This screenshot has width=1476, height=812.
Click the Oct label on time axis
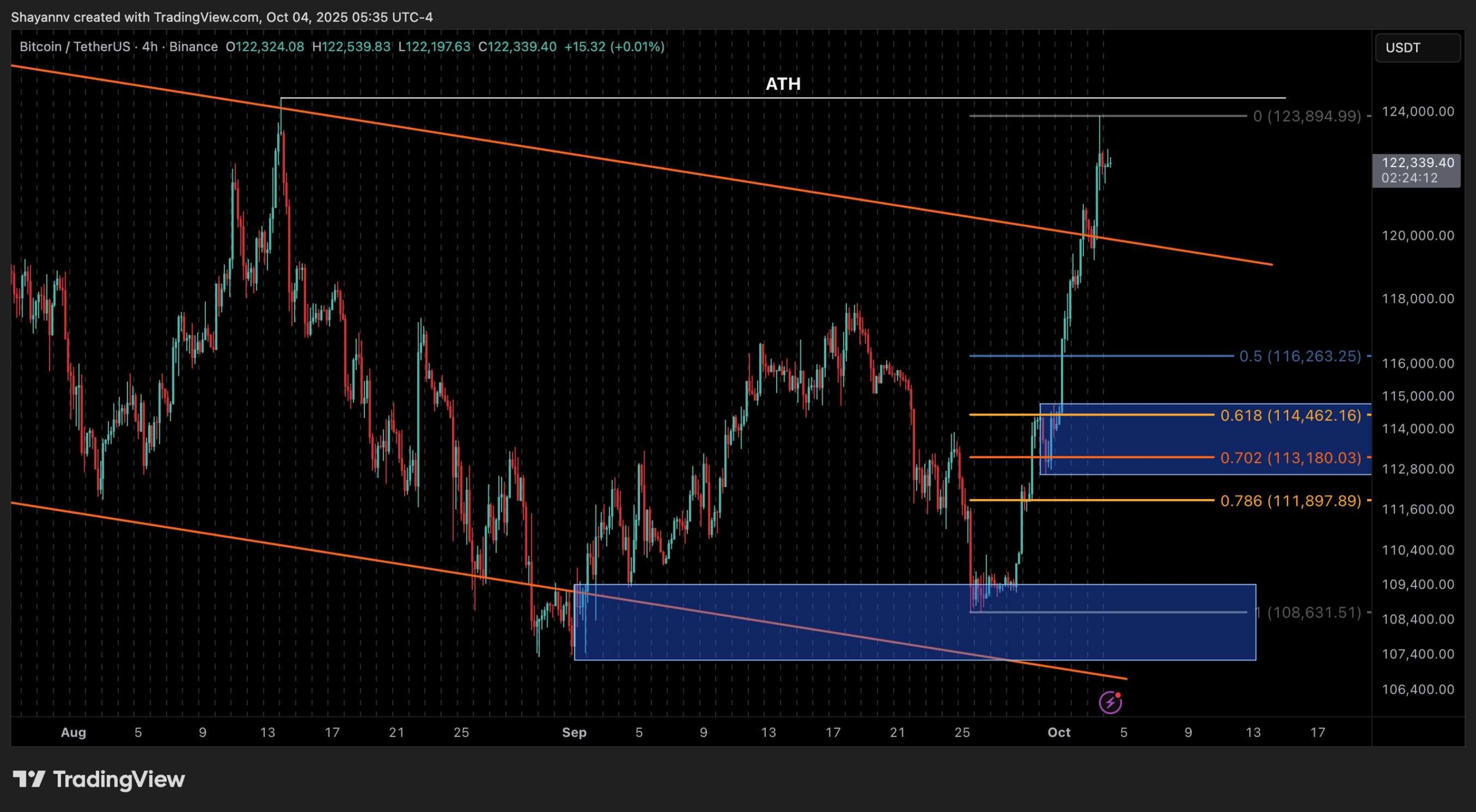tap(1059, 732)
